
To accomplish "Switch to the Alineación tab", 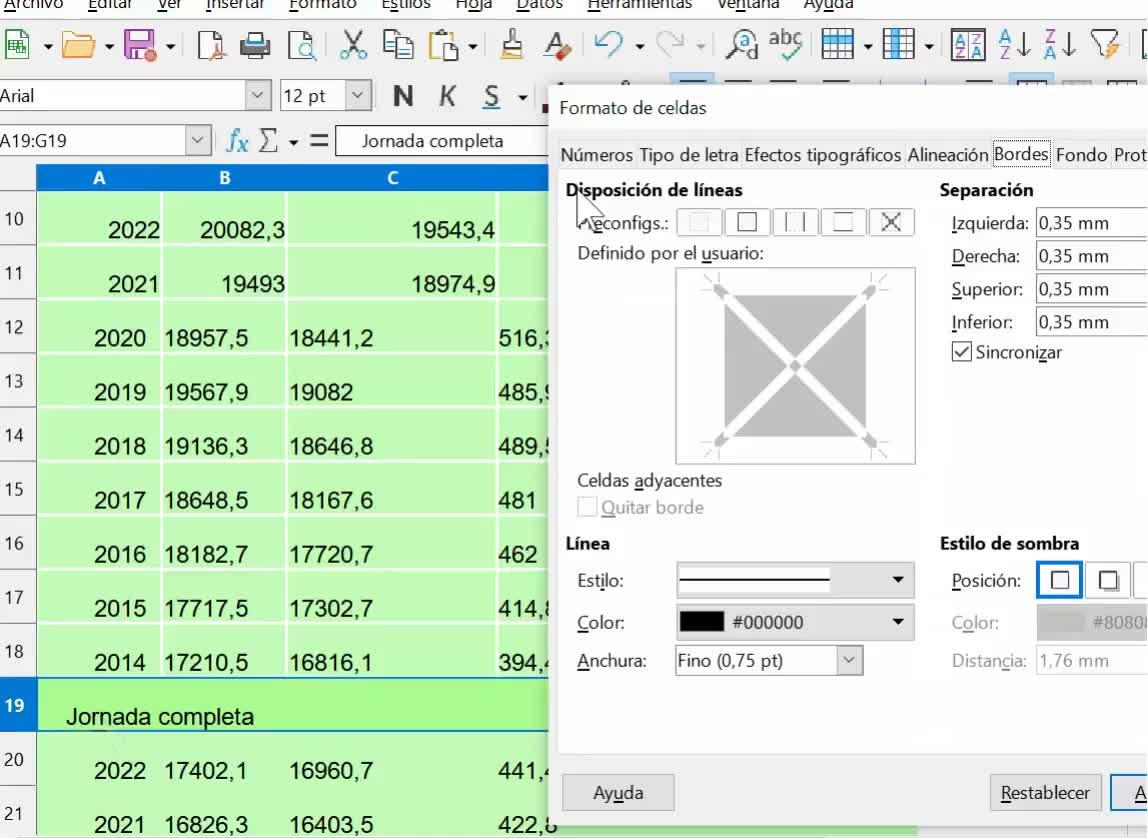I will [947, 155].
